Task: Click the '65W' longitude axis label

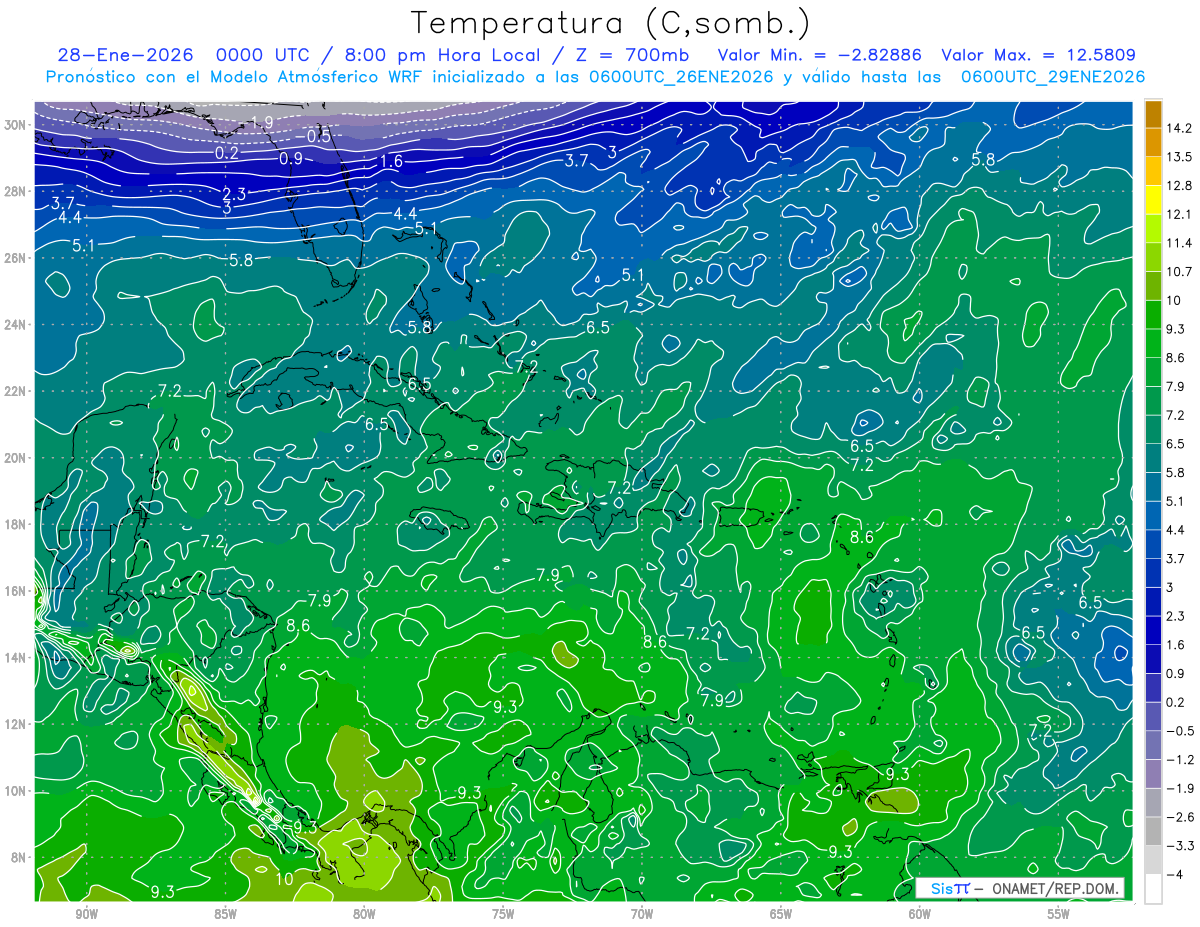Action: (781, 914)
